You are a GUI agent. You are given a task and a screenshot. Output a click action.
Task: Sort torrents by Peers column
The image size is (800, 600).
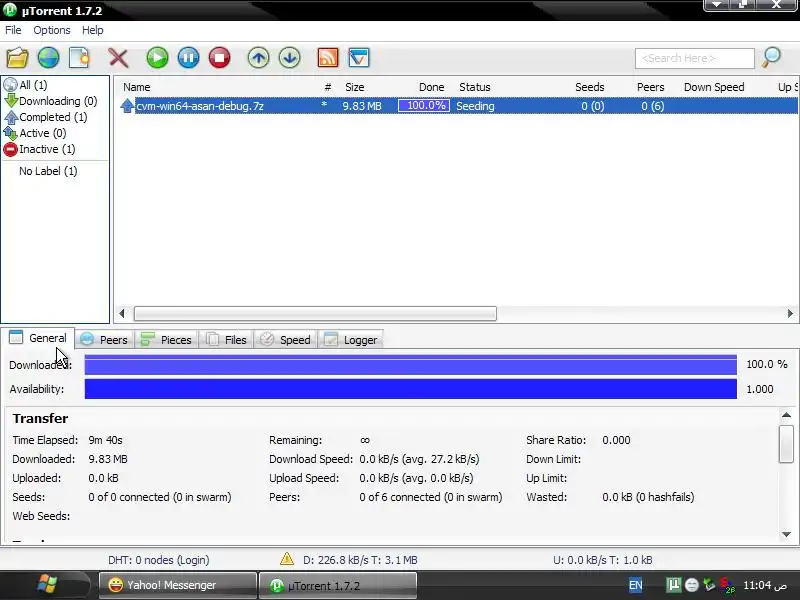click(651, 87)
